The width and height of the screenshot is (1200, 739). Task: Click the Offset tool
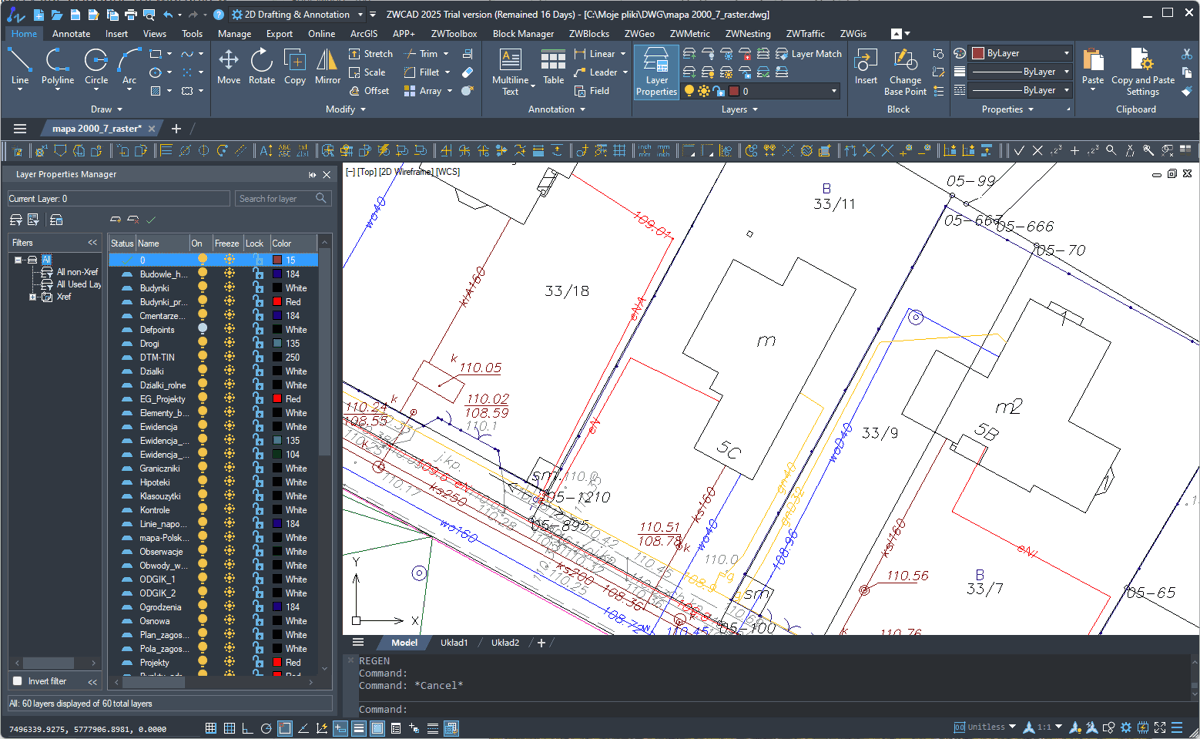click(369, 90)
